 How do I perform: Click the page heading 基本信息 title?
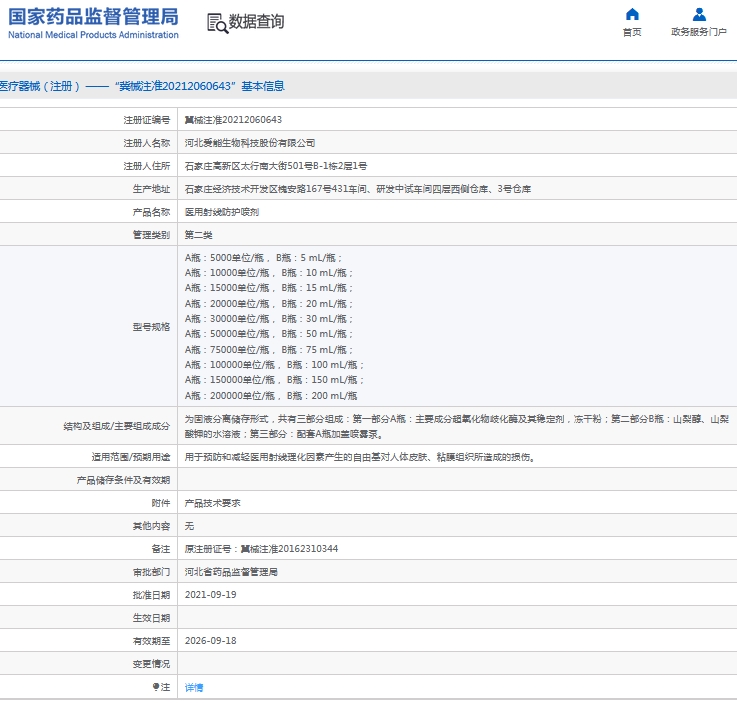(142, 86)
